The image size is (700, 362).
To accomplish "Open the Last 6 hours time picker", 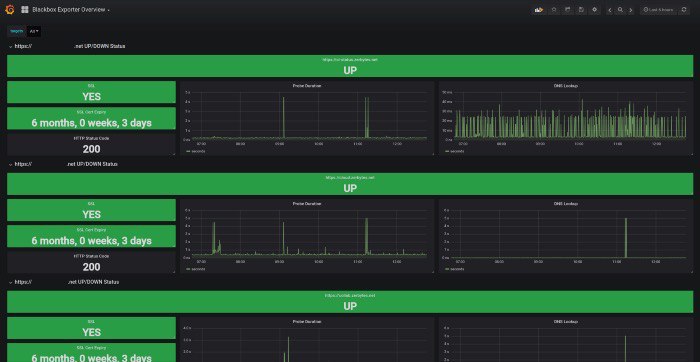I will tap(658, 10).
